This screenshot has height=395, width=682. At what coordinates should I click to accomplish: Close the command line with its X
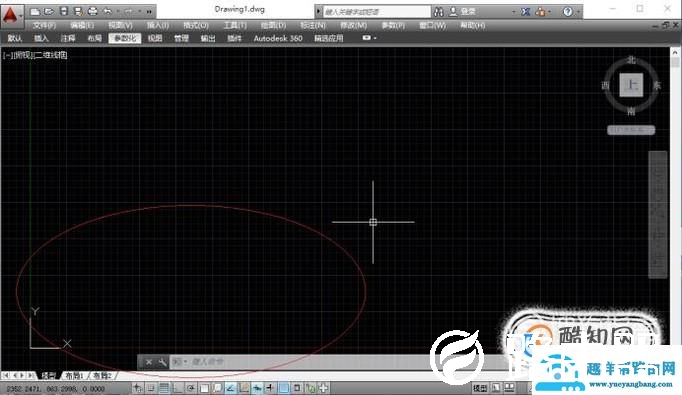point(149,362)
